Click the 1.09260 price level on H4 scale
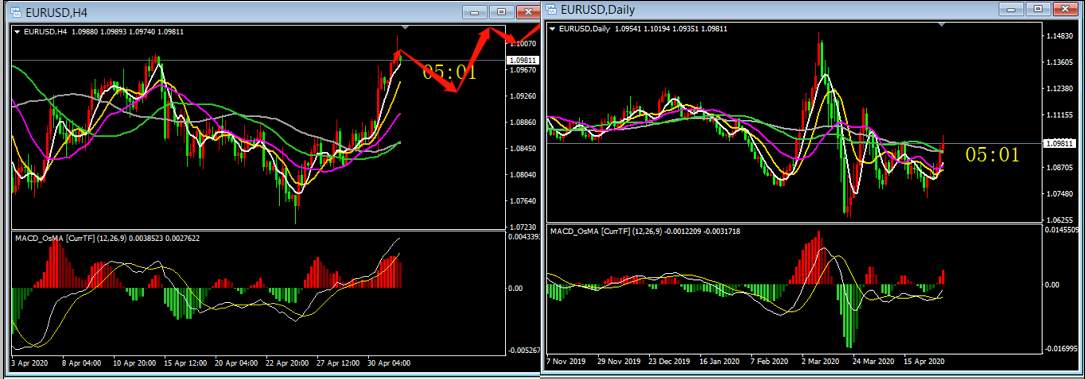This screenshot has height=379, width=1085. click(522, 96)
